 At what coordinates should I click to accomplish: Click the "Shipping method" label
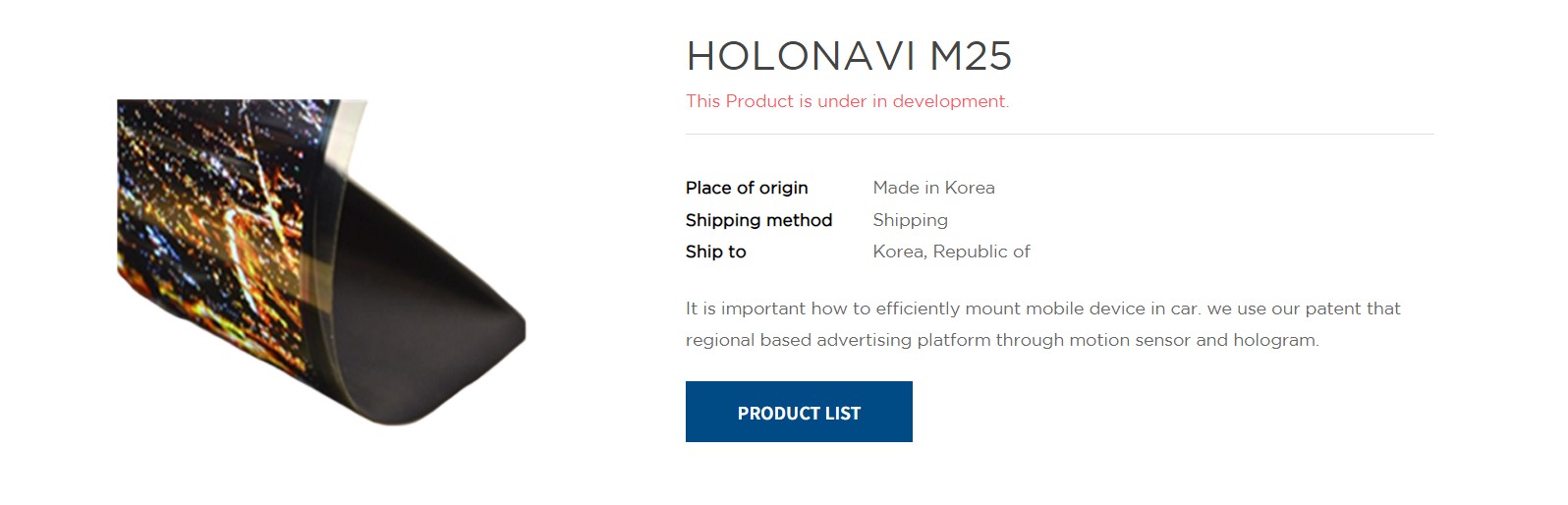(758, 220)
